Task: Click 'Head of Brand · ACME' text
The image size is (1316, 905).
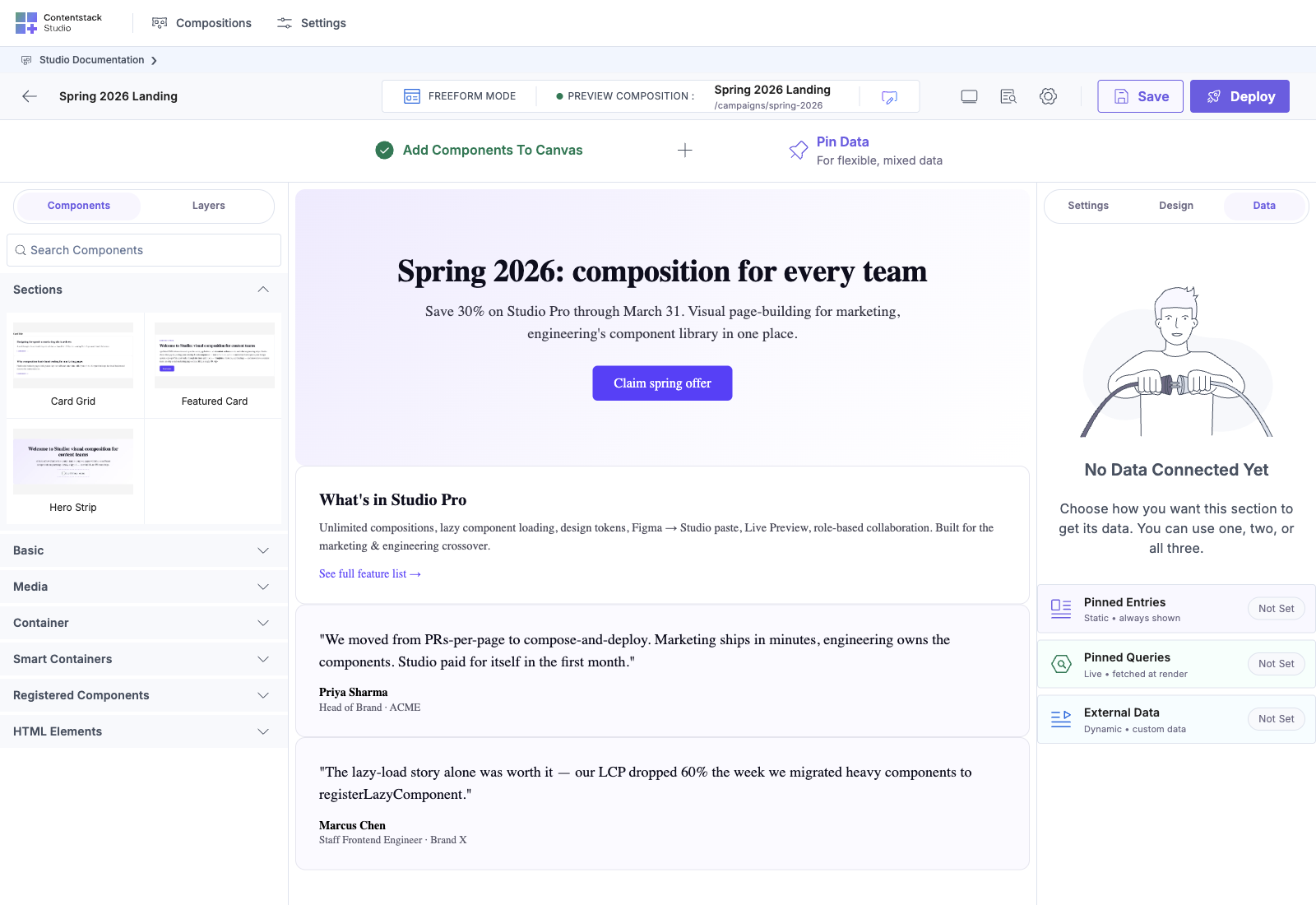Action: coord(370,708)
